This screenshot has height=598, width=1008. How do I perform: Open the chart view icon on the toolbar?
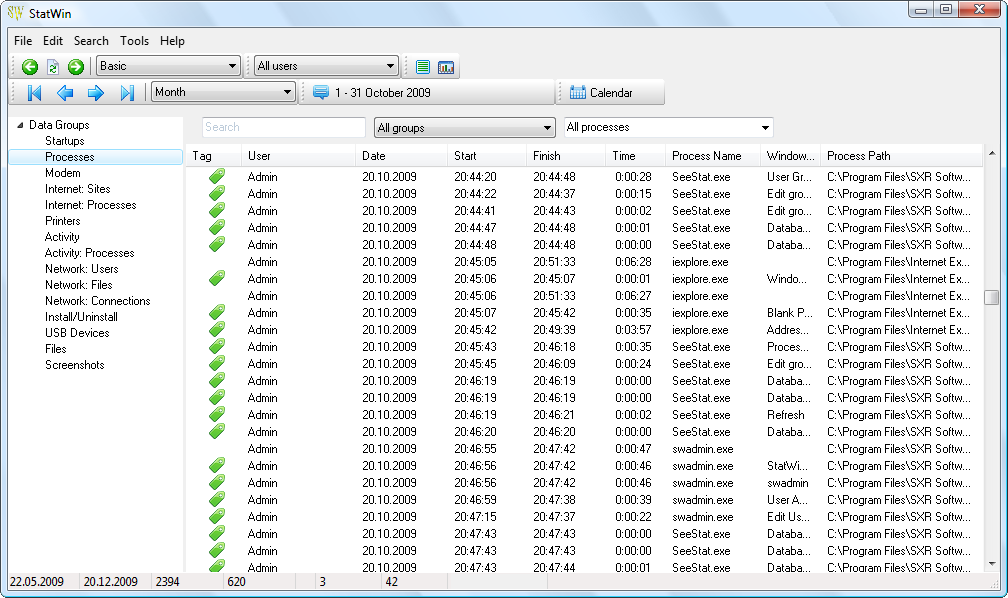coord(447,66)
